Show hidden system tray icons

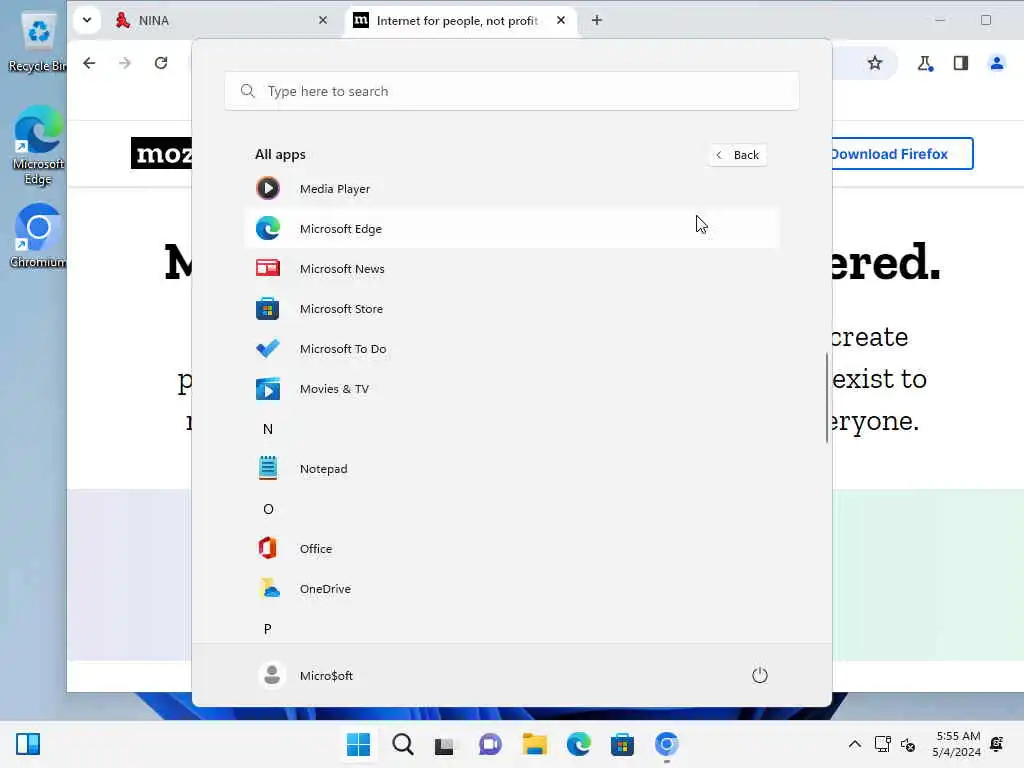coord(854,744)
